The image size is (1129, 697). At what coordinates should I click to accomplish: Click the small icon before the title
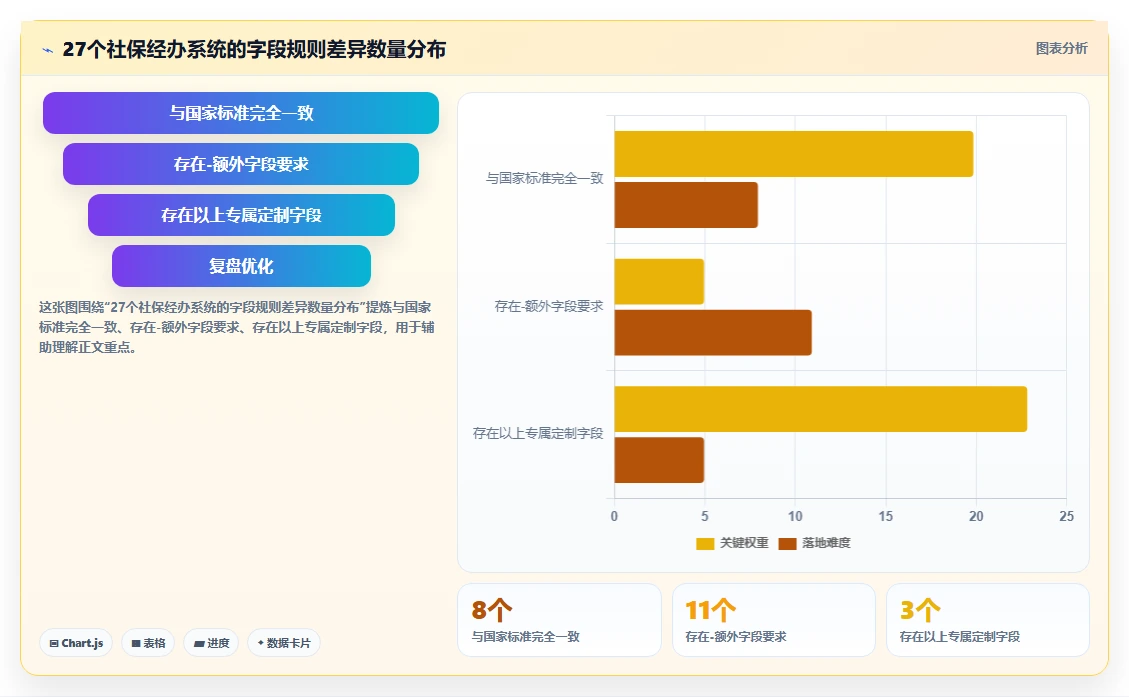(x=48, y=50)
